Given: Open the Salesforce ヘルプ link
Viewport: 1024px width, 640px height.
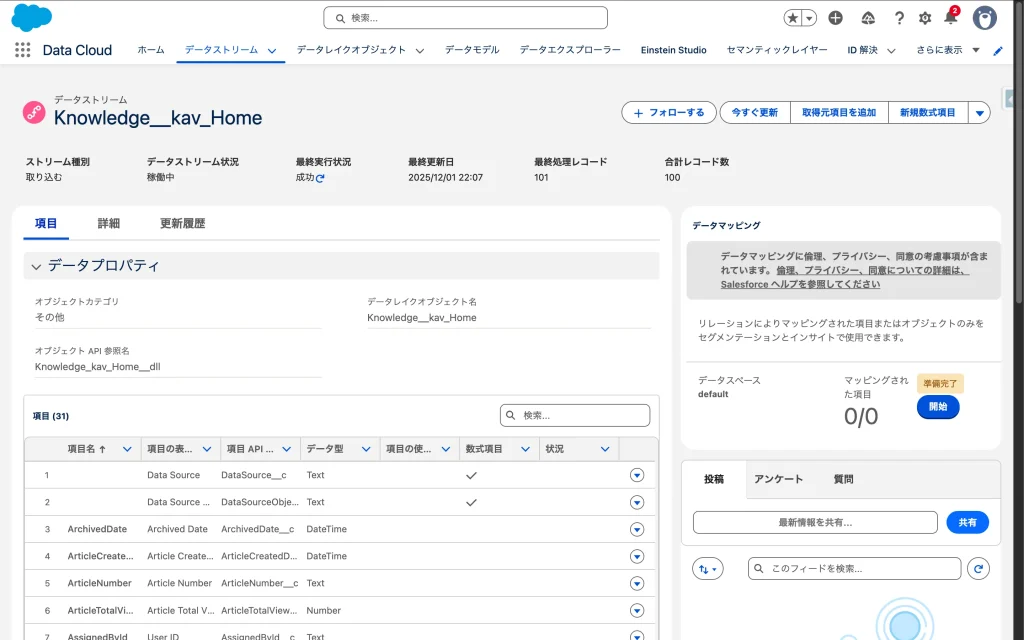Looking at the screenshot, I should pos(800,284).
